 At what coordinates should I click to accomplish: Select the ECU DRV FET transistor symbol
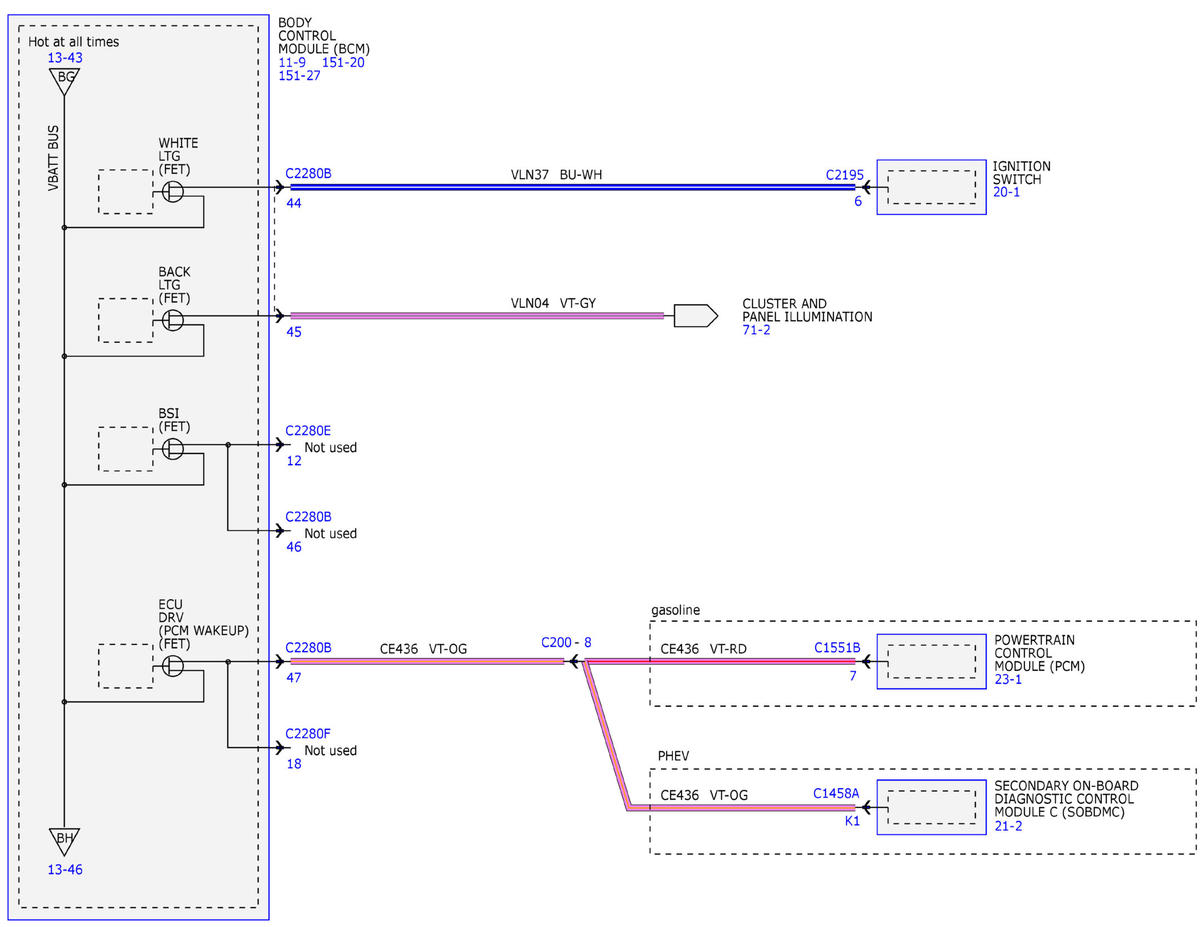173,665
